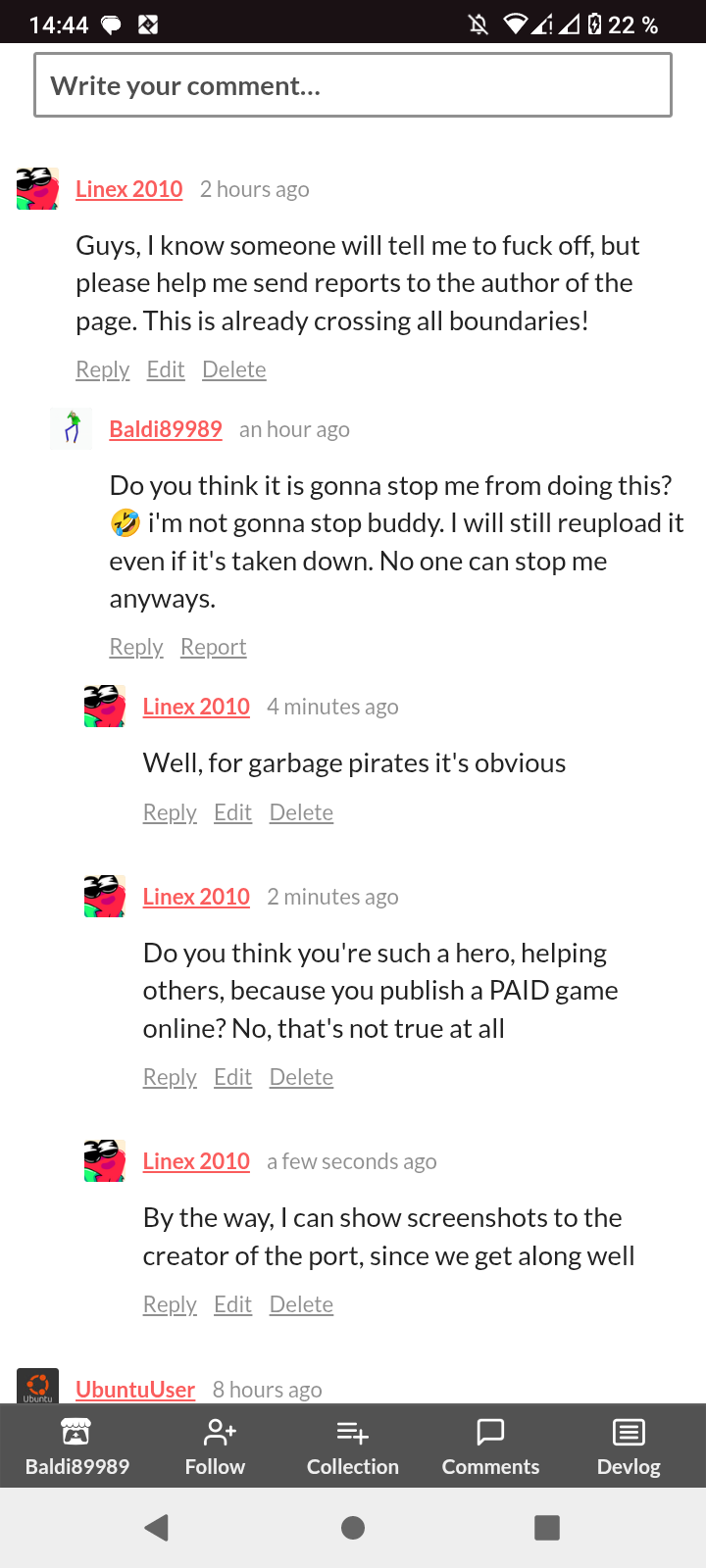Viewport: 706px width, 1568px height.
Task: Tap Android home circle button
Action: [x=353, y=1527]
